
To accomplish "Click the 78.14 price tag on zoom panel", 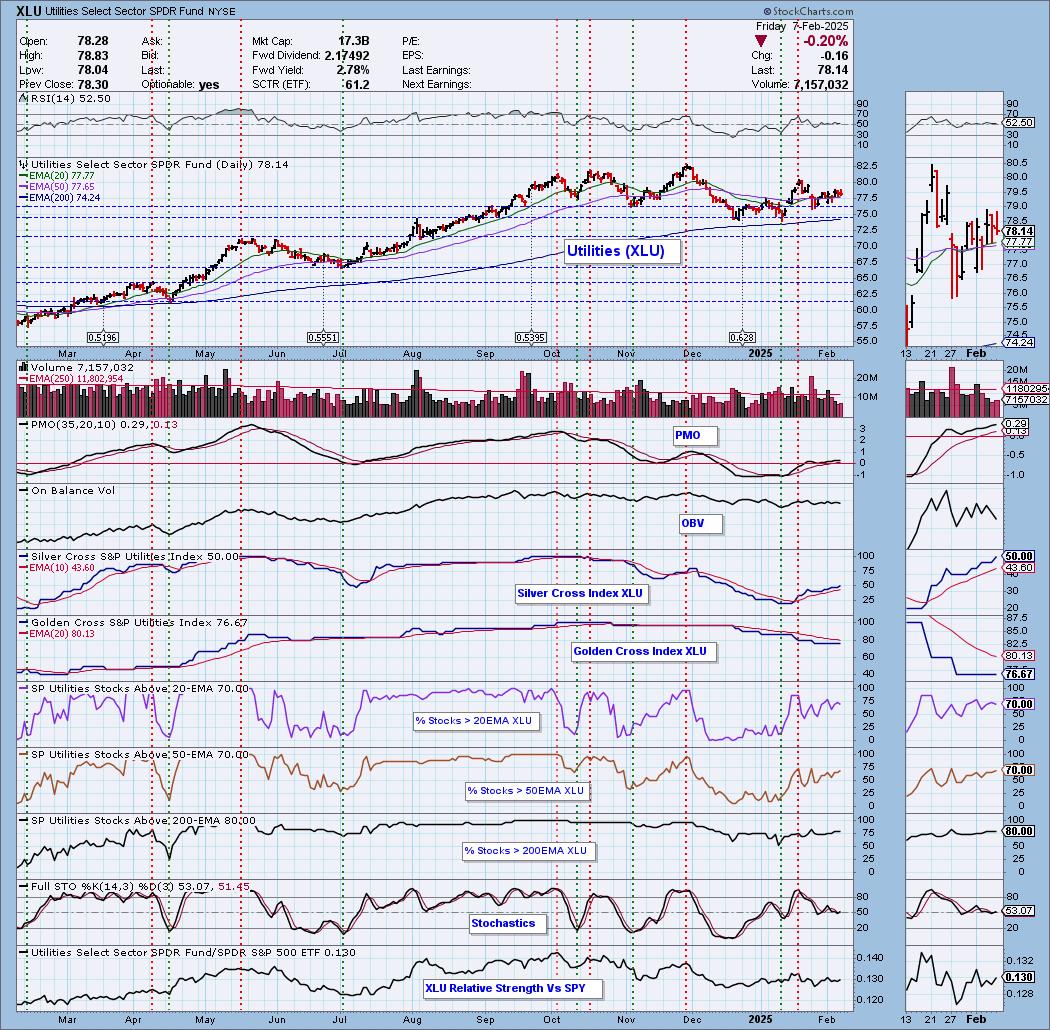I will (1019, 231).
